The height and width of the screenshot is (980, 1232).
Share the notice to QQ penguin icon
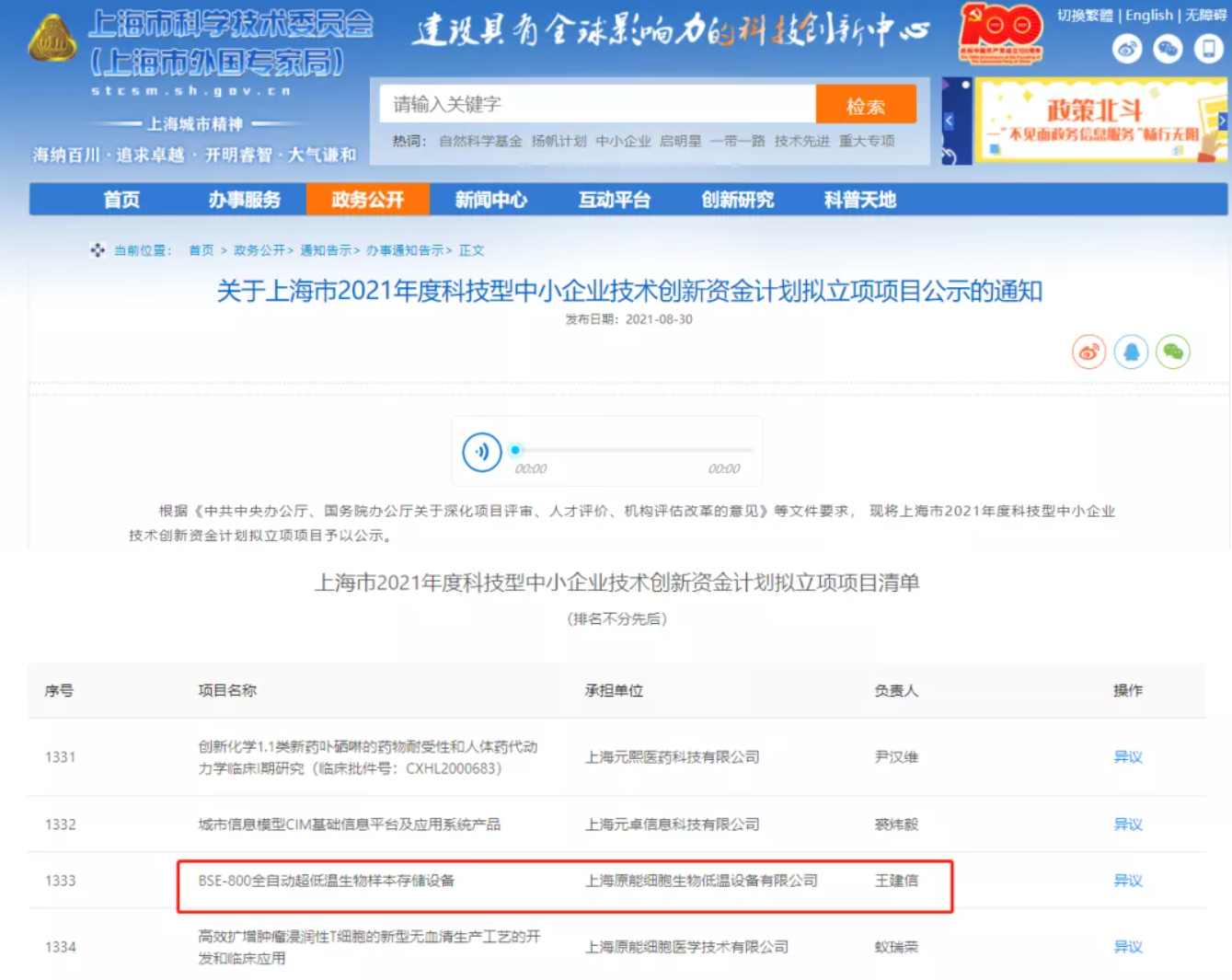coord(1131,352)
